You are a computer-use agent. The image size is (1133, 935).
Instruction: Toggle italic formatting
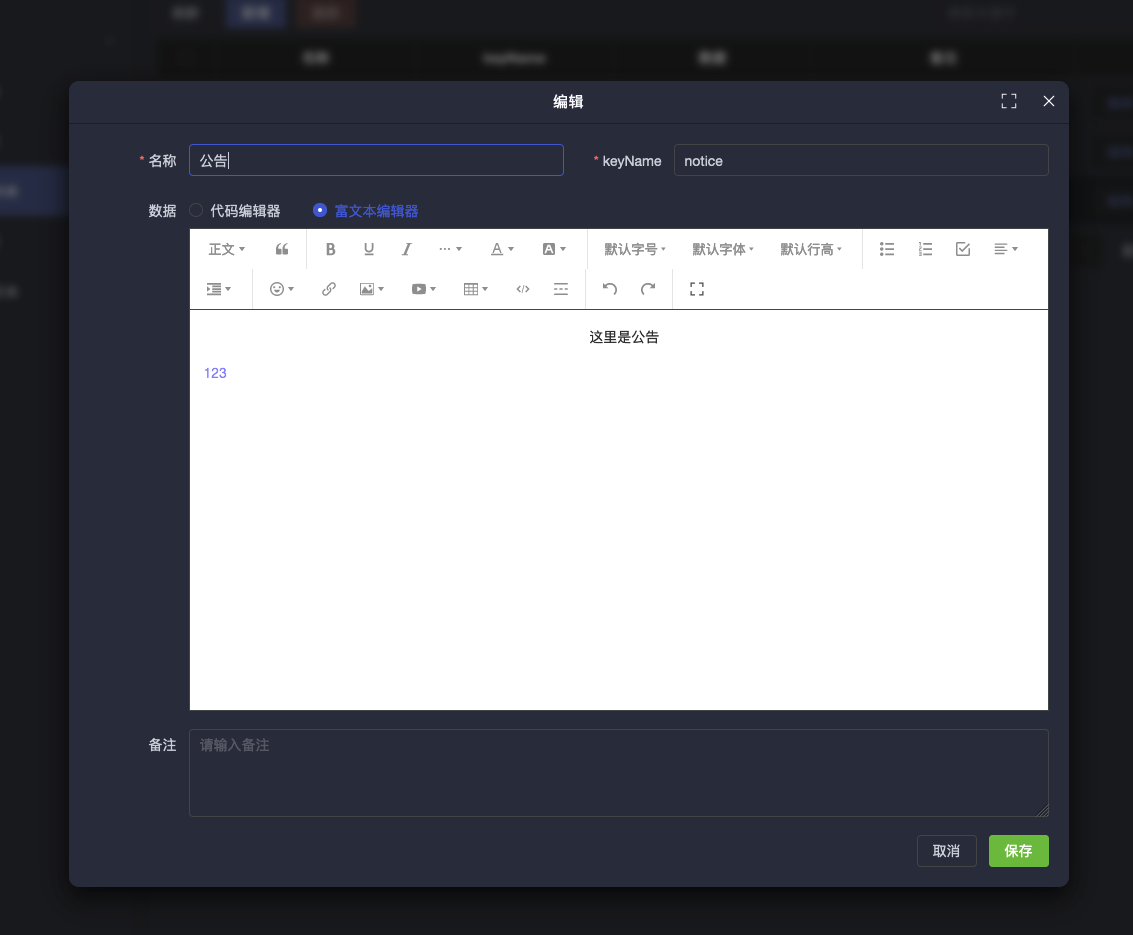point(406,249)
